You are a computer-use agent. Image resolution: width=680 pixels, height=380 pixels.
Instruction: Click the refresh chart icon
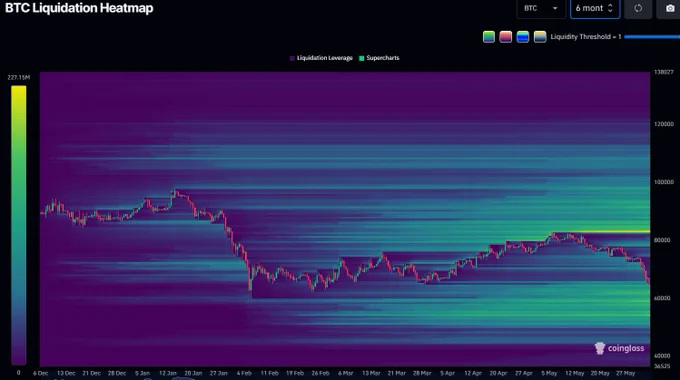click(x=638, y=8)
